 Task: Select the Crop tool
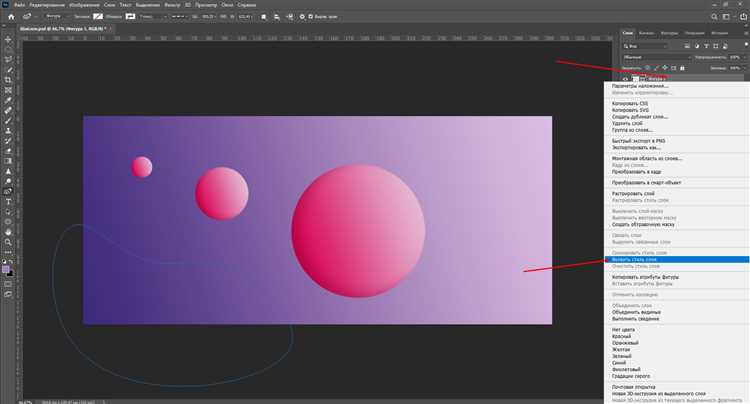point(8,80)
